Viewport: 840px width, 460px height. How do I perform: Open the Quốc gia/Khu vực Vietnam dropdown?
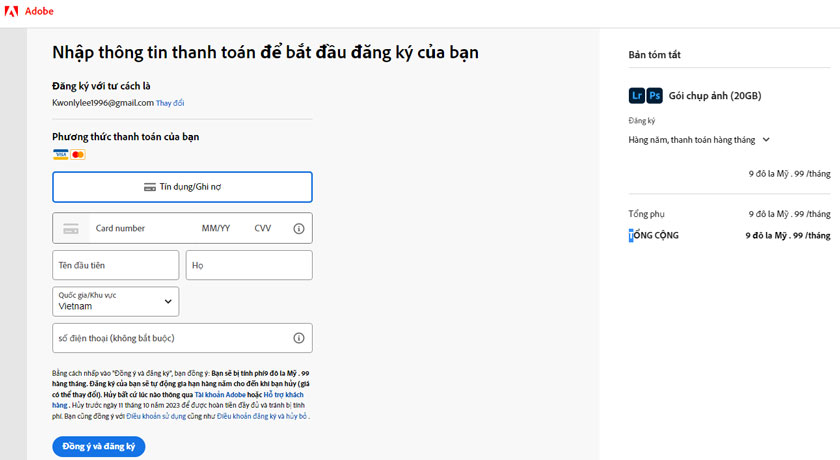coord(116,301)
